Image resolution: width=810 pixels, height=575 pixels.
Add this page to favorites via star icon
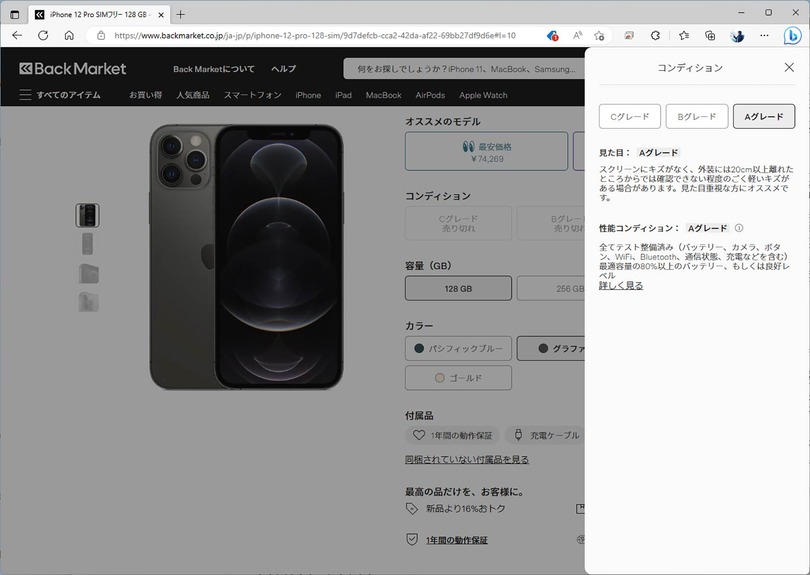pyautogui.click(x=600, y=35)
